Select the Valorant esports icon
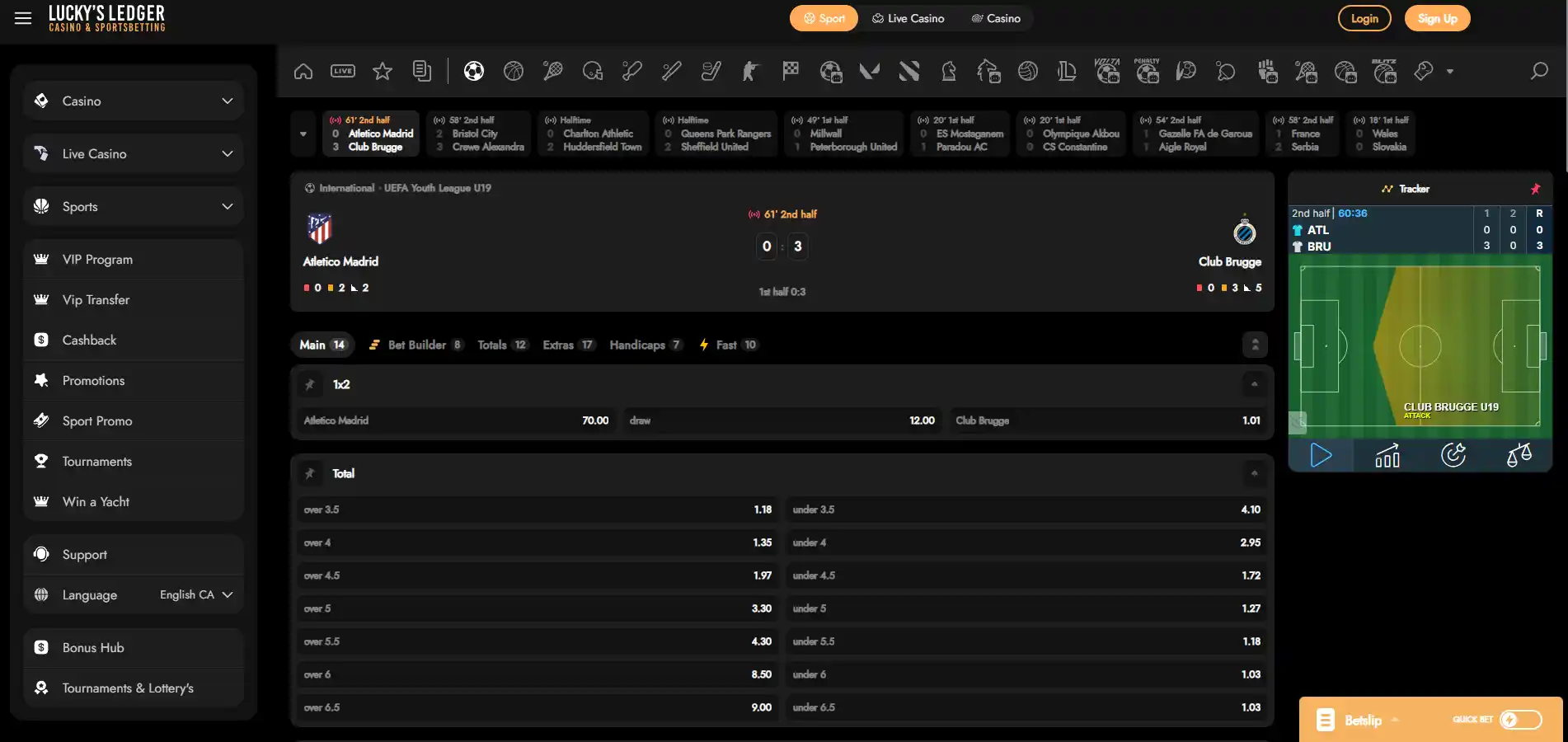The width and height of the screenshot is (1568, 742). tap(870, 72)
